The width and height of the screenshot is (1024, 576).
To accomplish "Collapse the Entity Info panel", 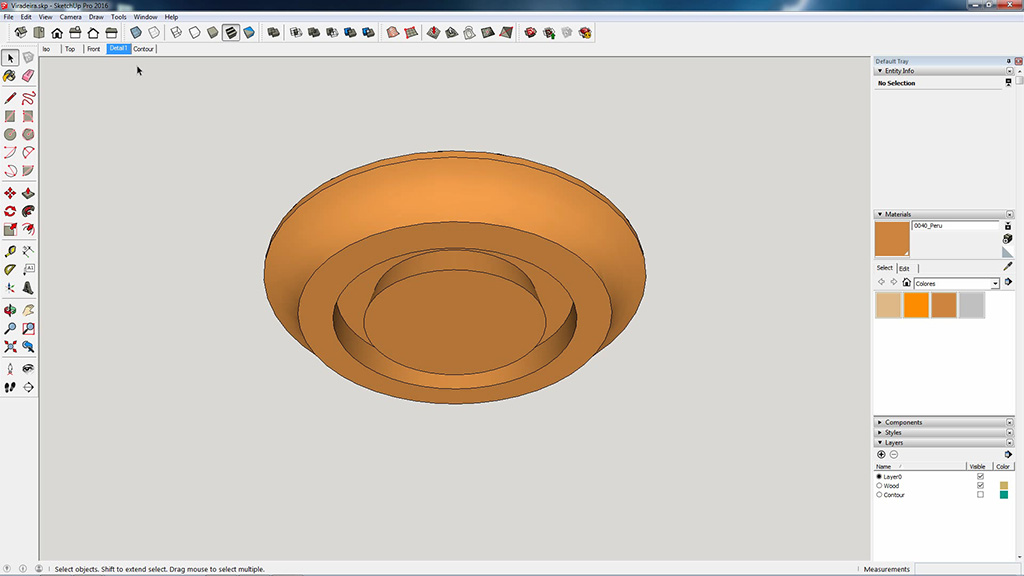I will [x=880, y=71].
